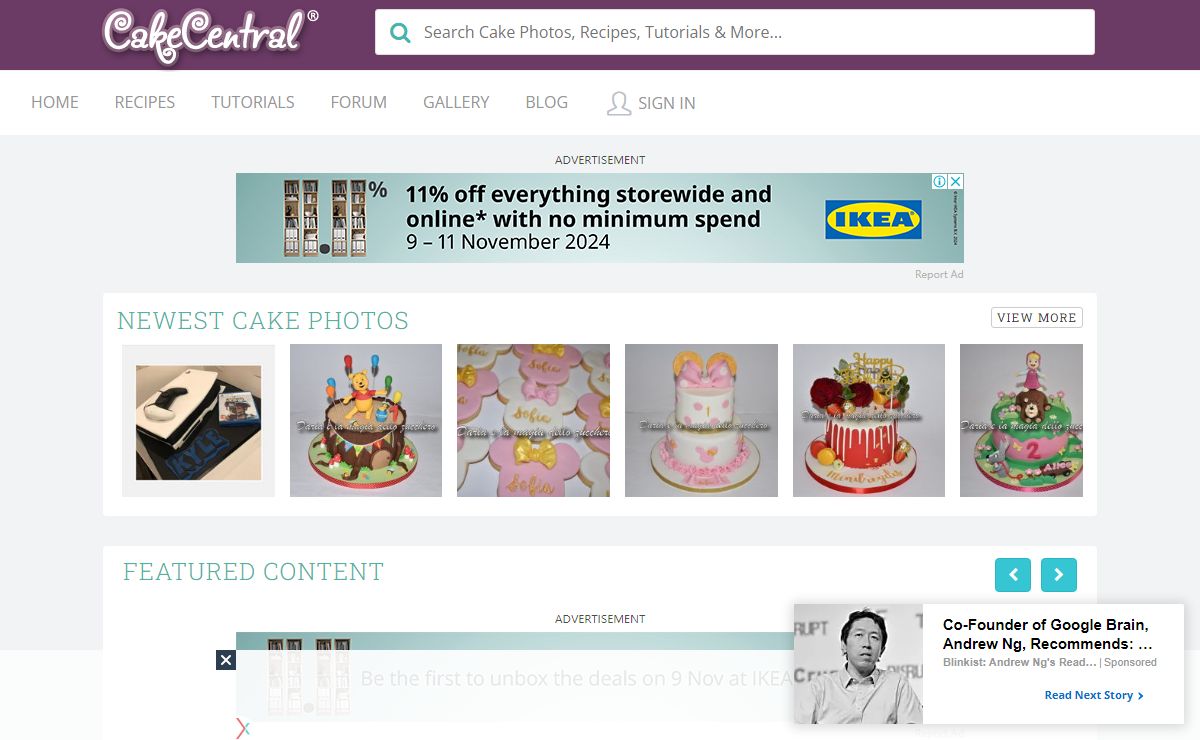
Task: Close the top IKEA banner ad
Action: (956, 181)
